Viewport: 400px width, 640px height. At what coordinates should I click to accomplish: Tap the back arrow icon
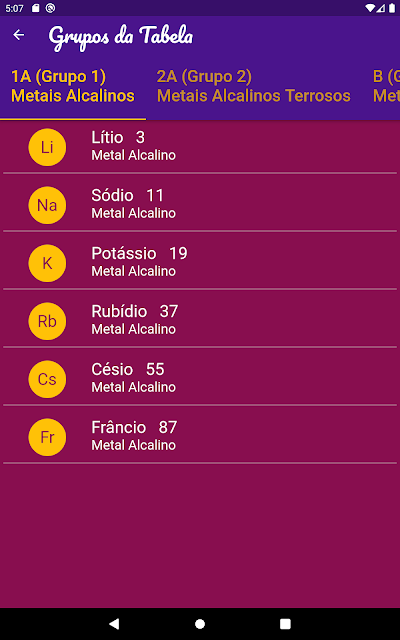[19, 35]
